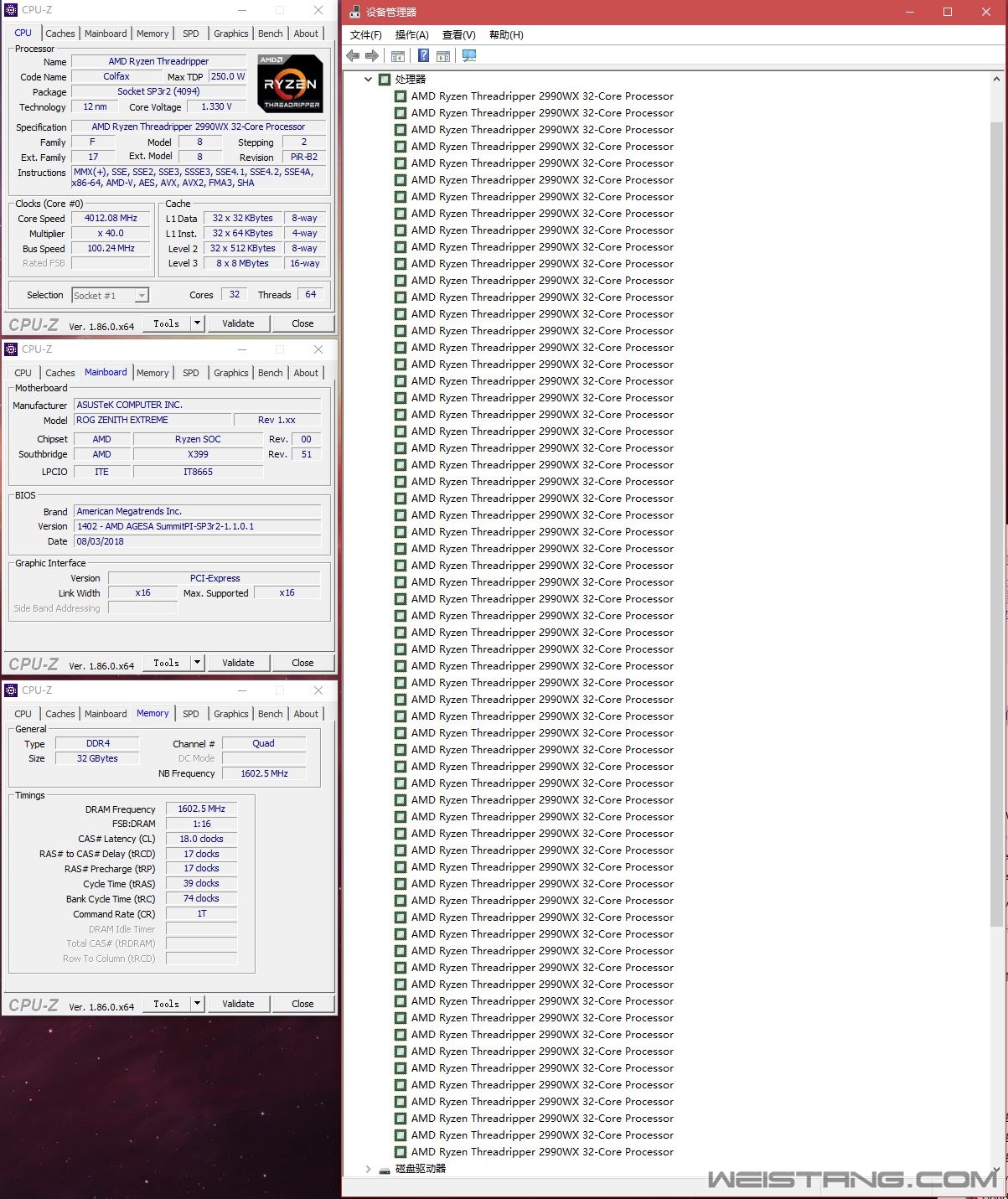Viewport: 1008px width, 1199px height.
Task: Expand the 磁盘驱动器 tree node chevron
Action: click(368, 1169)
